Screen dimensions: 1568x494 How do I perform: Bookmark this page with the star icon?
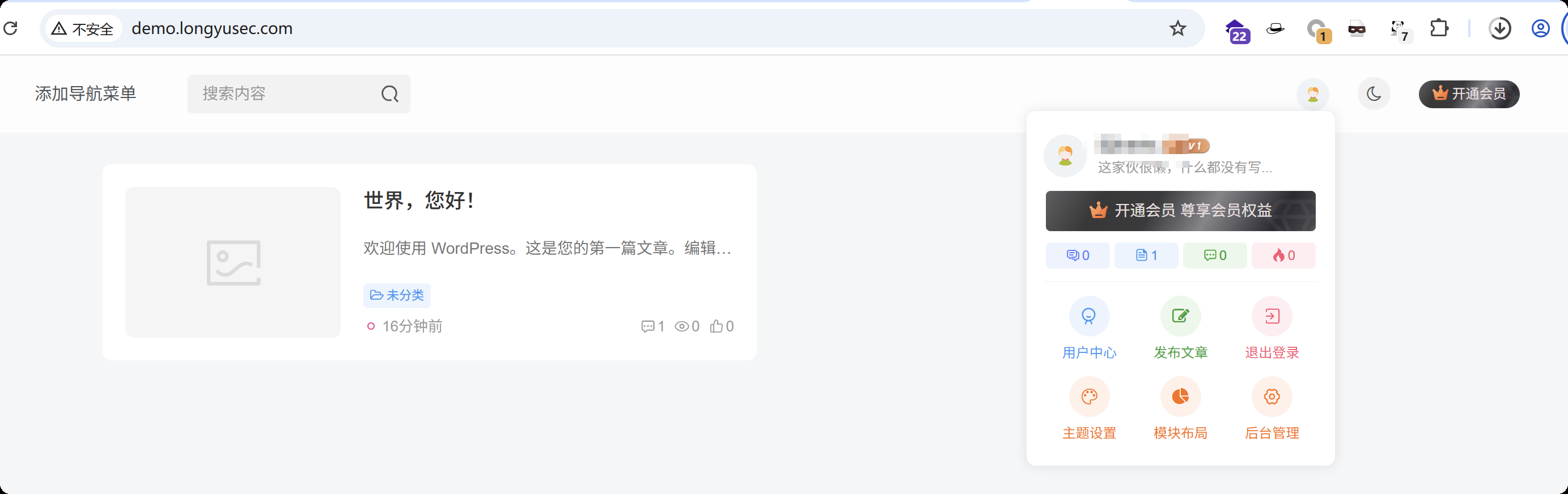pyautogui.click(x=1178, y=28)
